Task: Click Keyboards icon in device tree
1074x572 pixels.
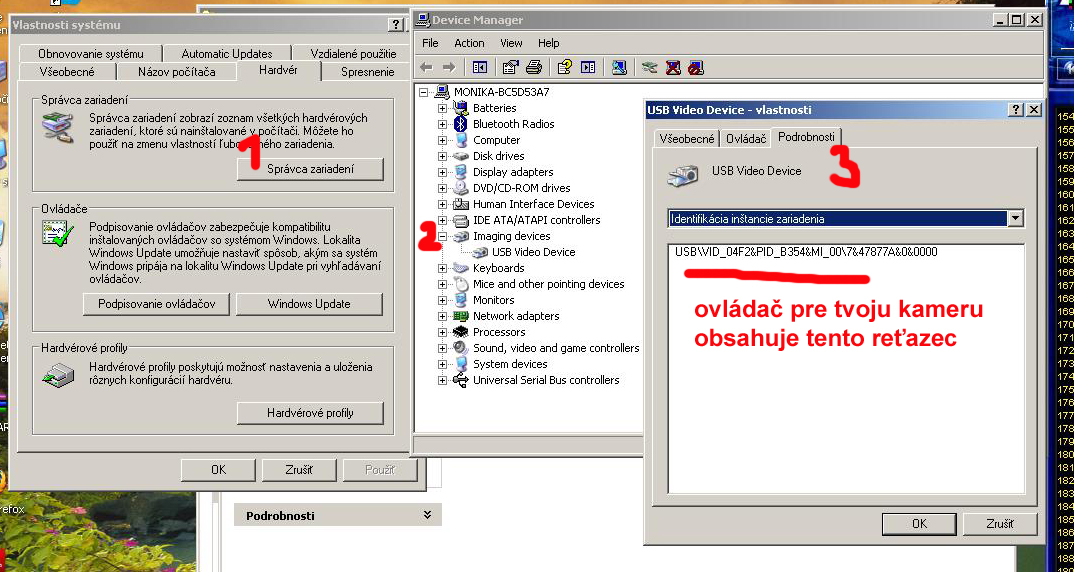Action: (x=461, y=268)
